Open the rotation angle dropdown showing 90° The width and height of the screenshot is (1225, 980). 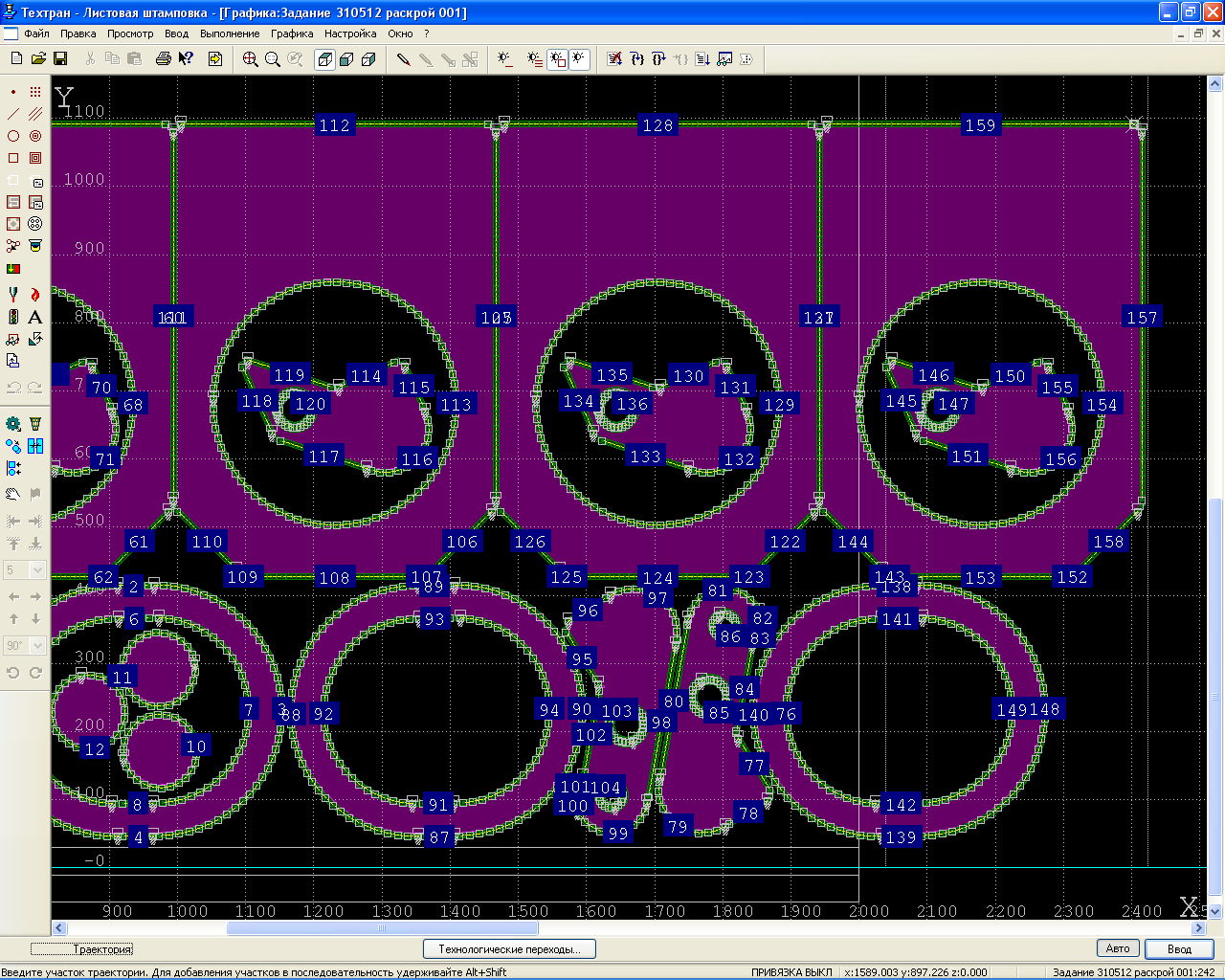click(37, 646)
